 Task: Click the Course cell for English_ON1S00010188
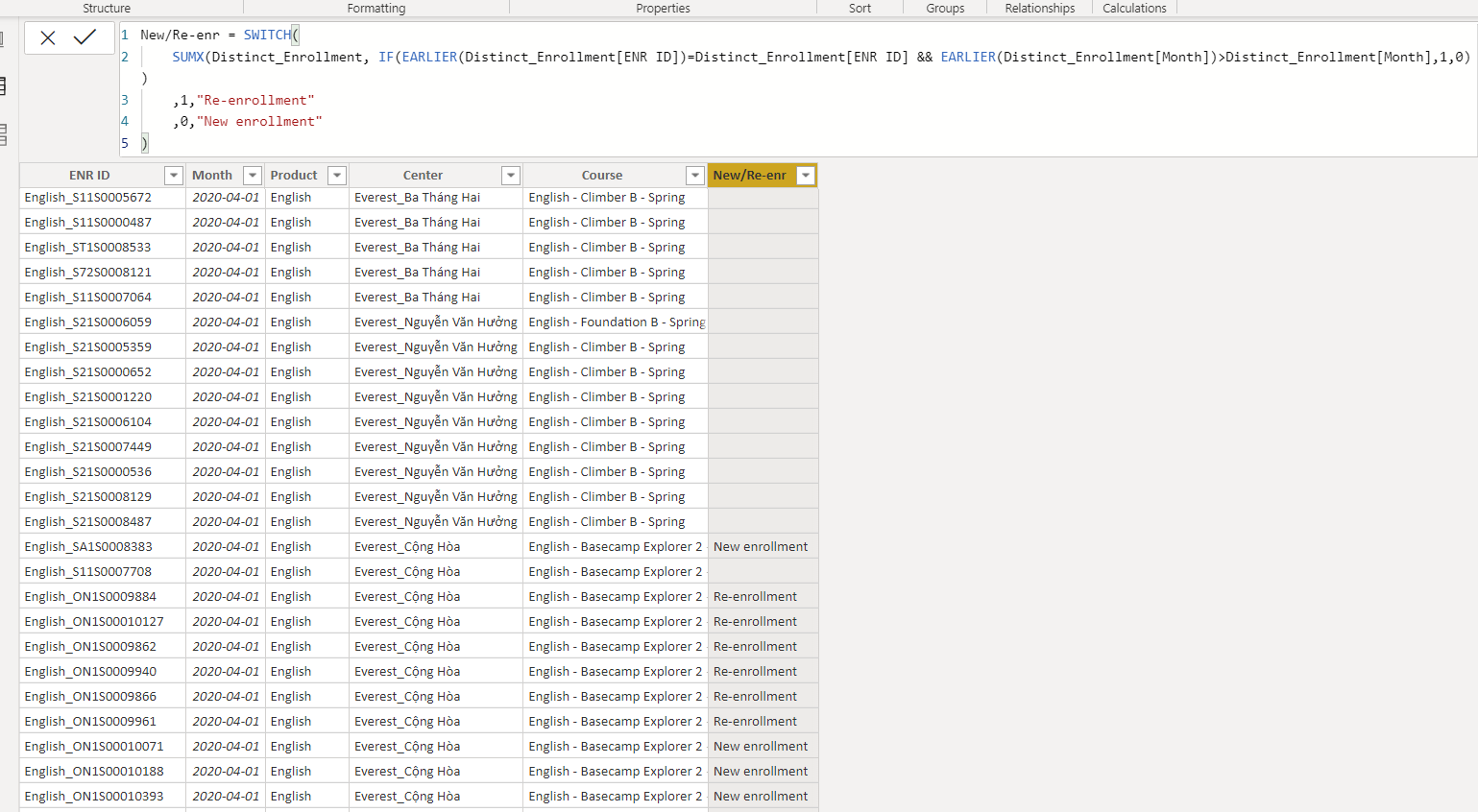615,772
